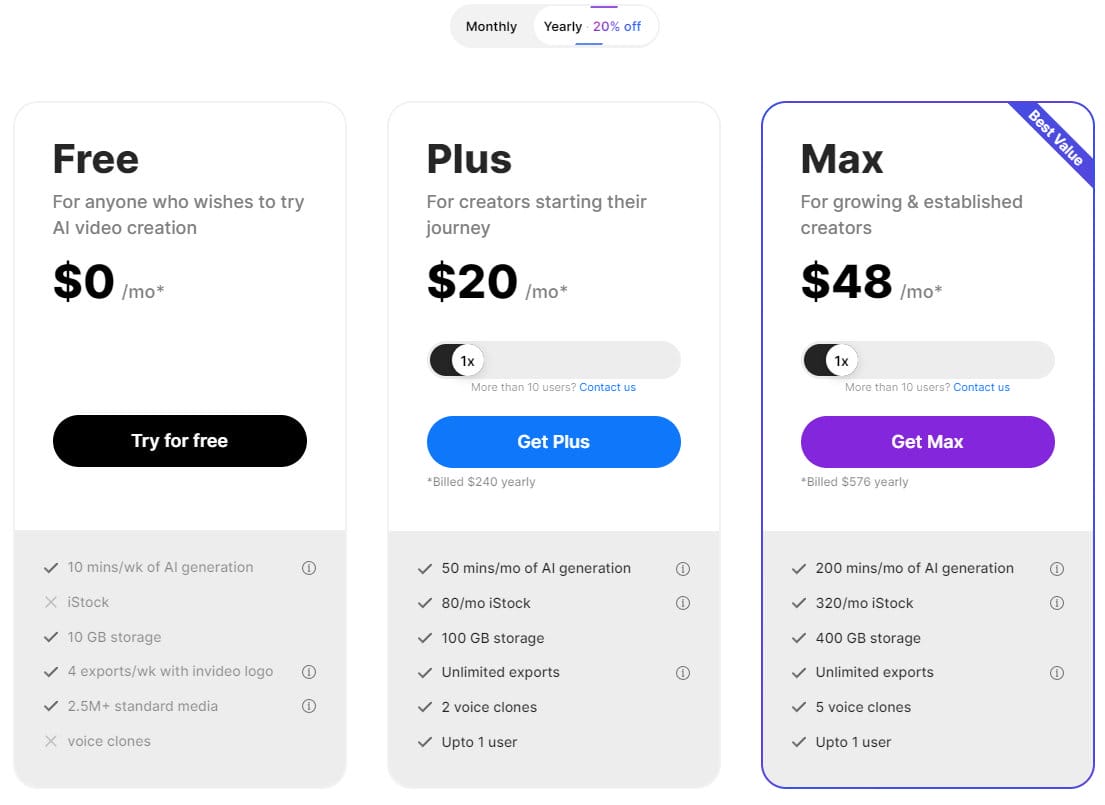Click info icon for Max Unlimited exports
The height and width of the screenshot is (805, 1105).
tap(1057, 673)
